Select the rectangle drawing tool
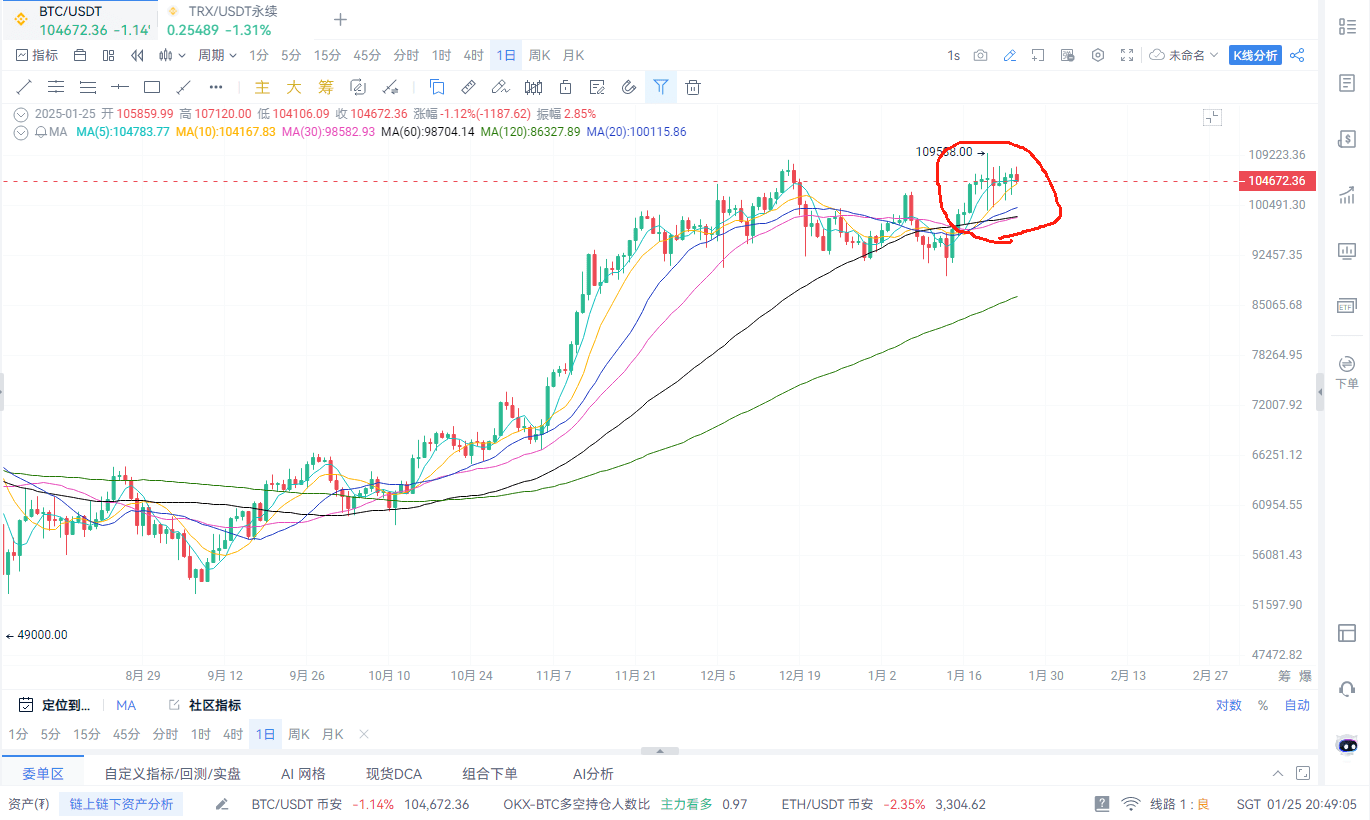Screen dimensions: 1370x820 click(152, 87)
